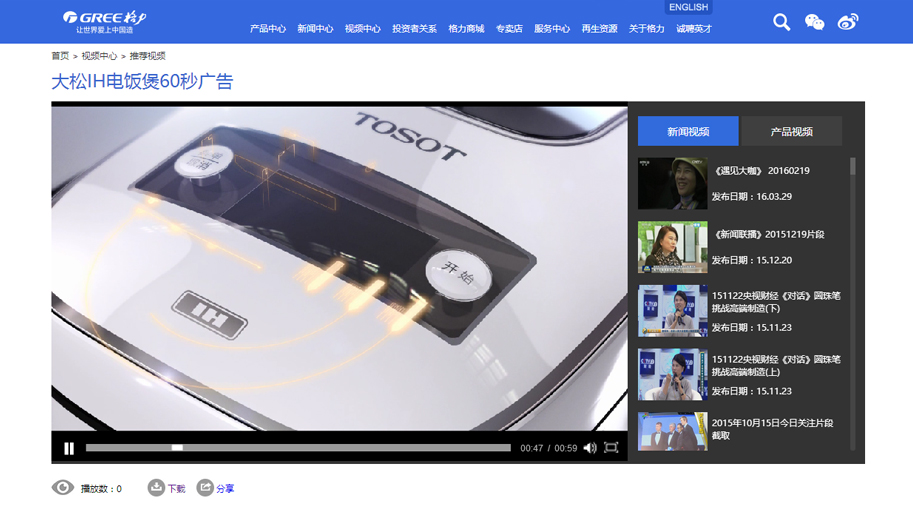Open 视频中心 menu
The width and height of the screenshot is (913, 513).
tap(362, 29)
